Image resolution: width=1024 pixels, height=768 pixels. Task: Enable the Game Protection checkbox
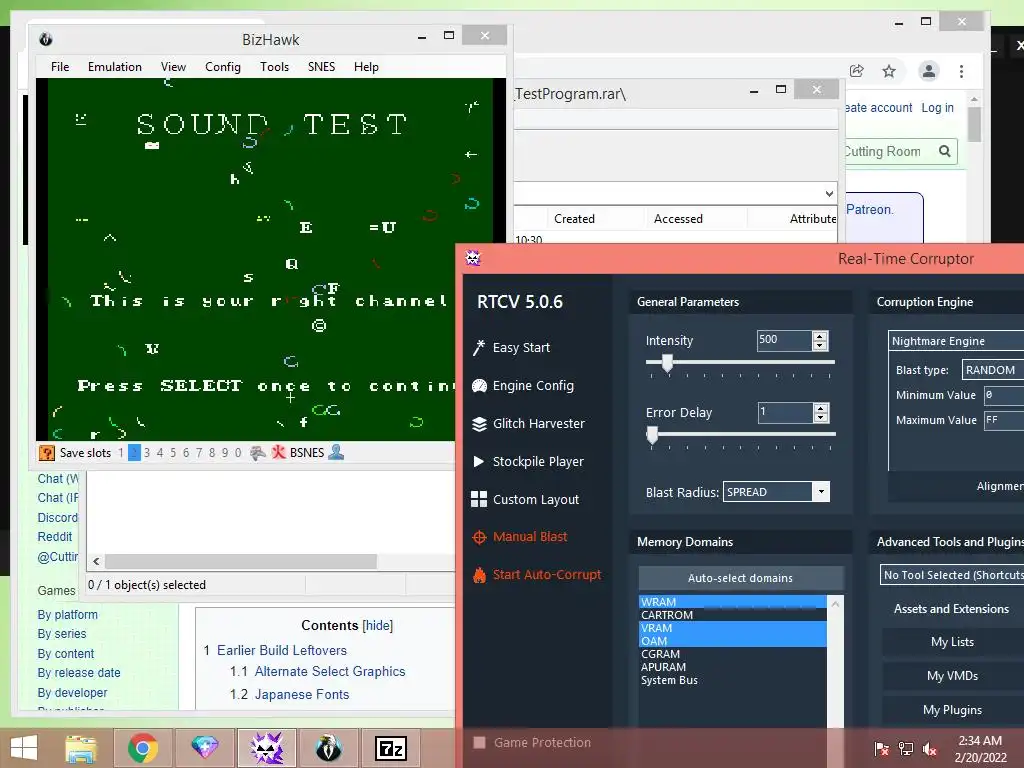coord(479,743)
